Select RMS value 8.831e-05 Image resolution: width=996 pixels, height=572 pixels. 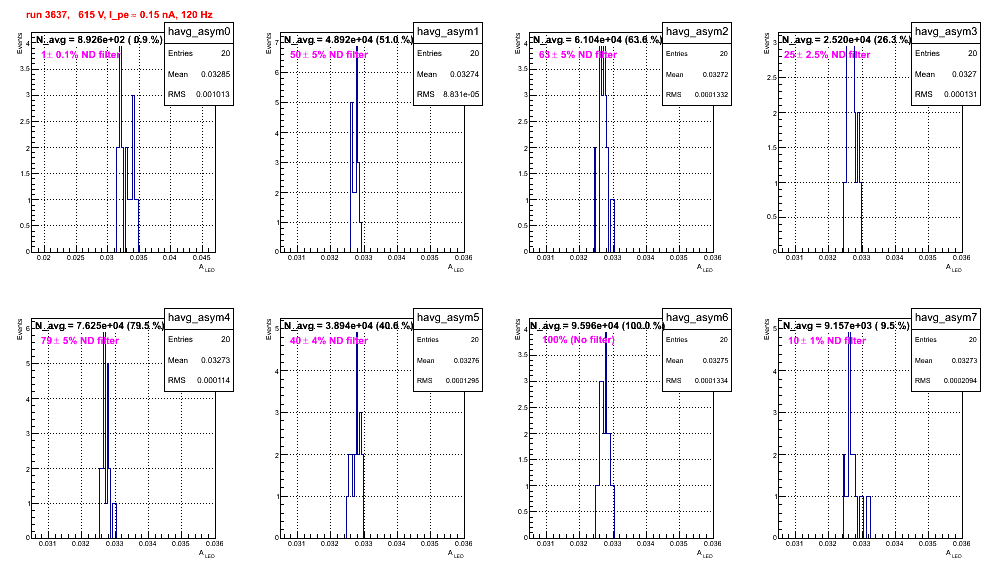(x=461, y=95)
